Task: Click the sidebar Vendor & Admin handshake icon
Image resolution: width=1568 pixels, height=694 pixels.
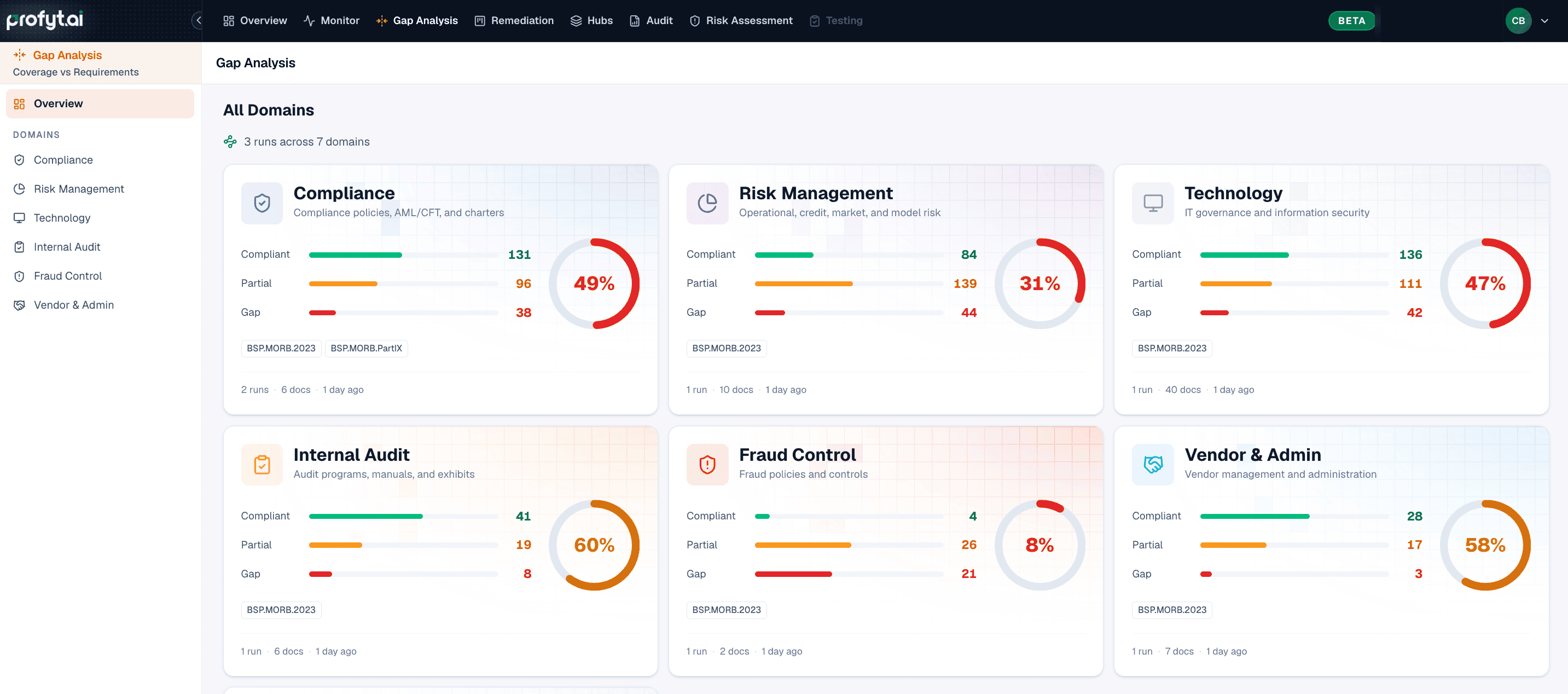Action: 20,305
